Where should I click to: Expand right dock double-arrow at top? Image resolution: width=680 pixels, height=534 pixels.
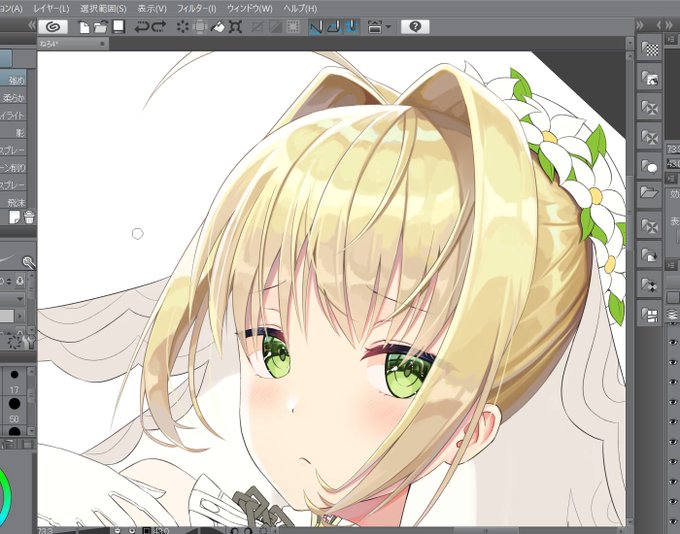click(x=640, y=26)
